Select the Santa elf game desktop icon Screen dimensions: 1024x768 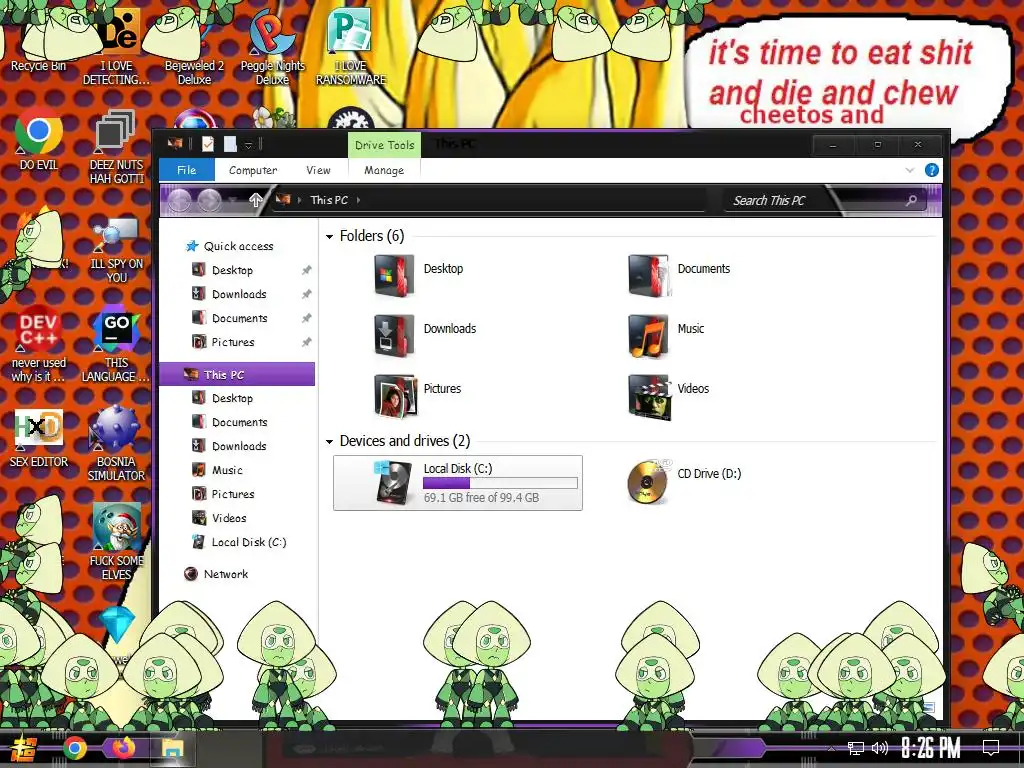(x=116, y=542)
